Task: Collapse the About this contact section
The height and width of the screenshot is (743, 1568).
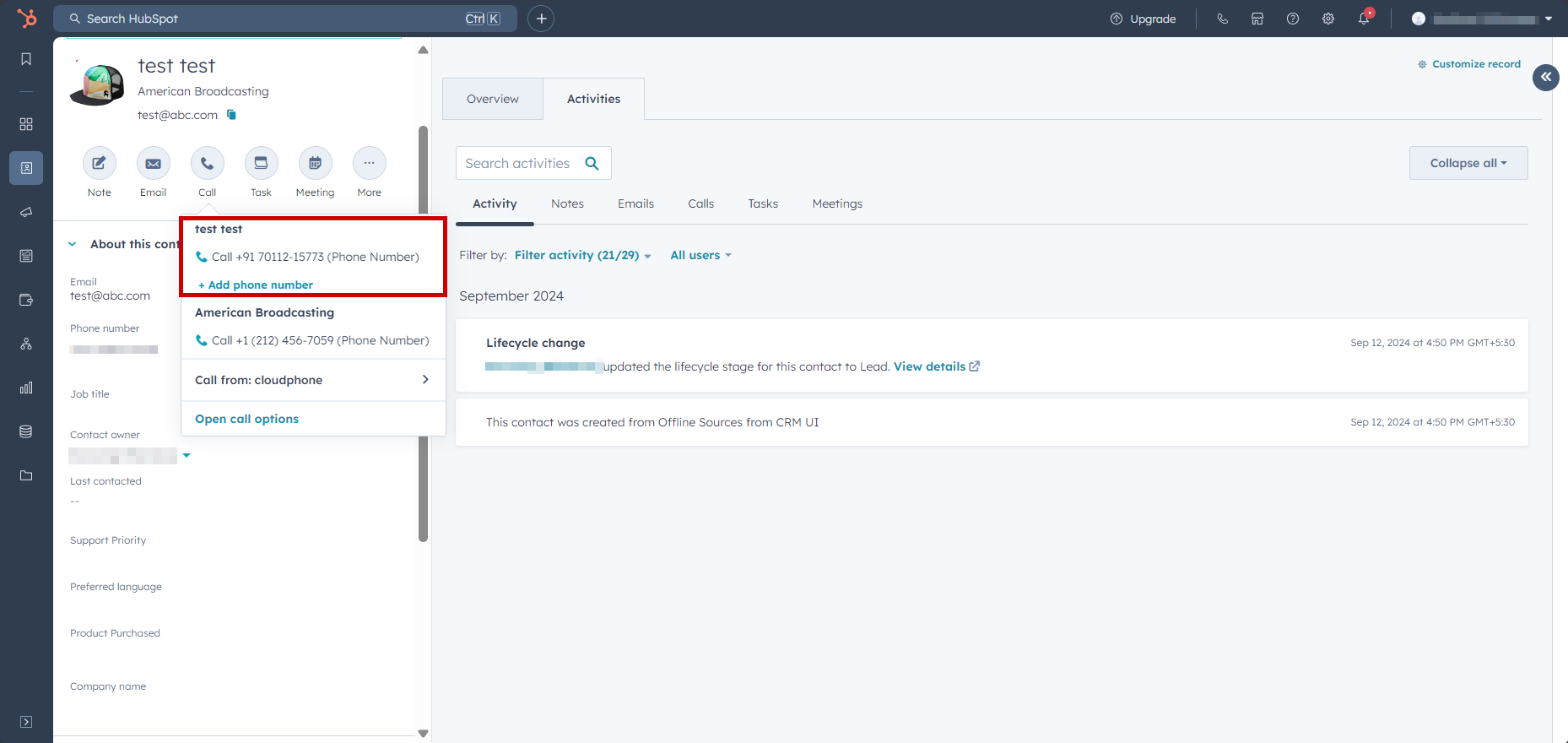Action: pos(73,244)
